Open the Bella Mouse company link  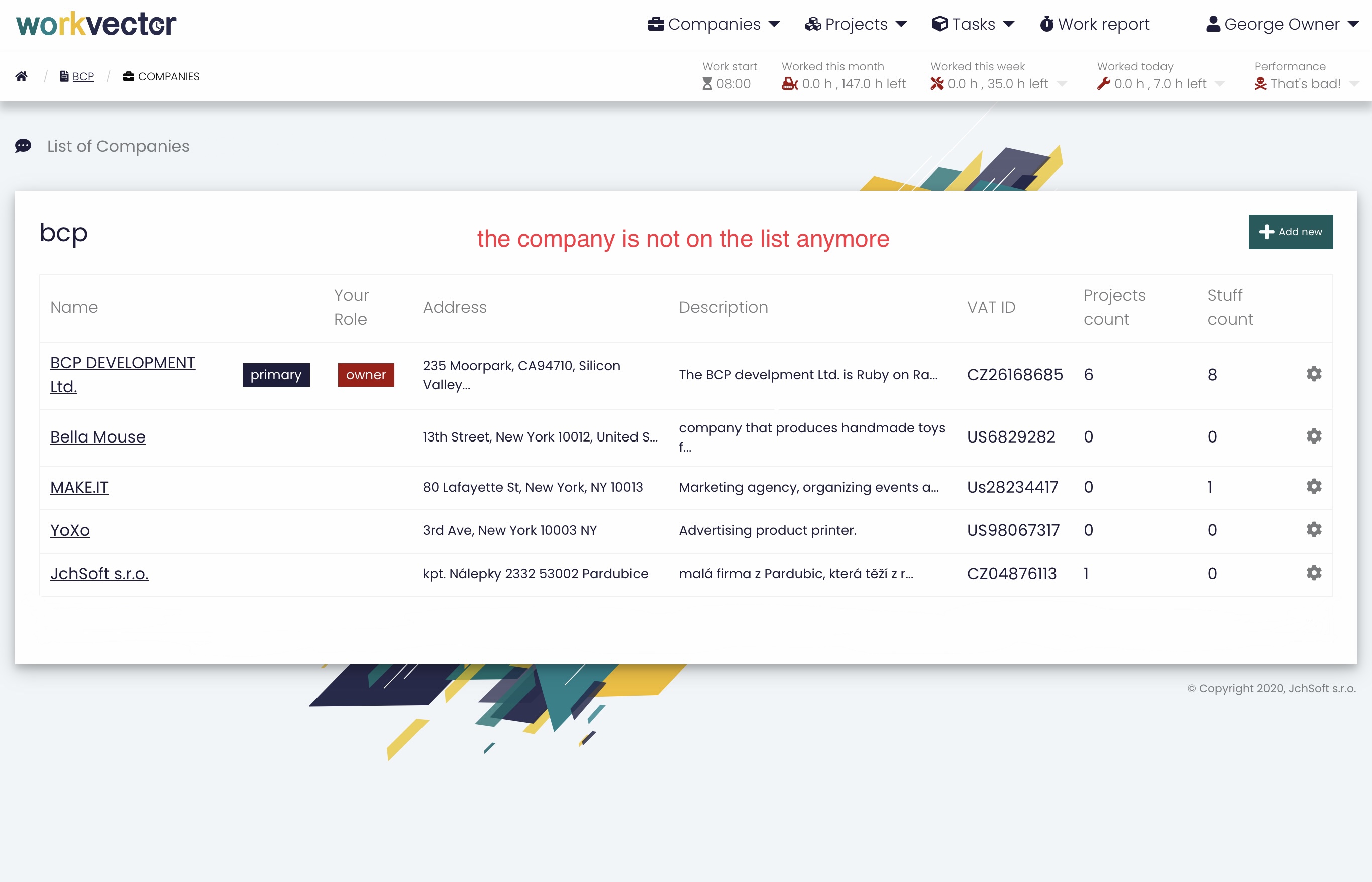[x=98, y=437]
